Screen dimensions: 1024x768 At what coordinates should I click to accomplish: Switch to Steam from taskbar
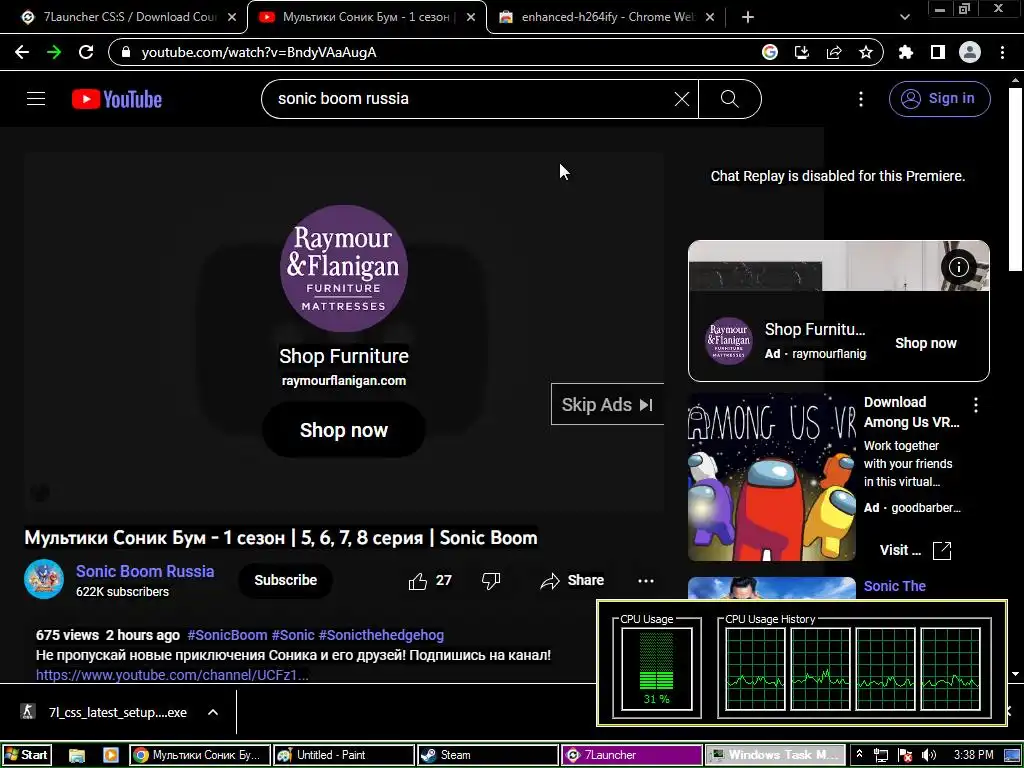[x=488, y=755]
